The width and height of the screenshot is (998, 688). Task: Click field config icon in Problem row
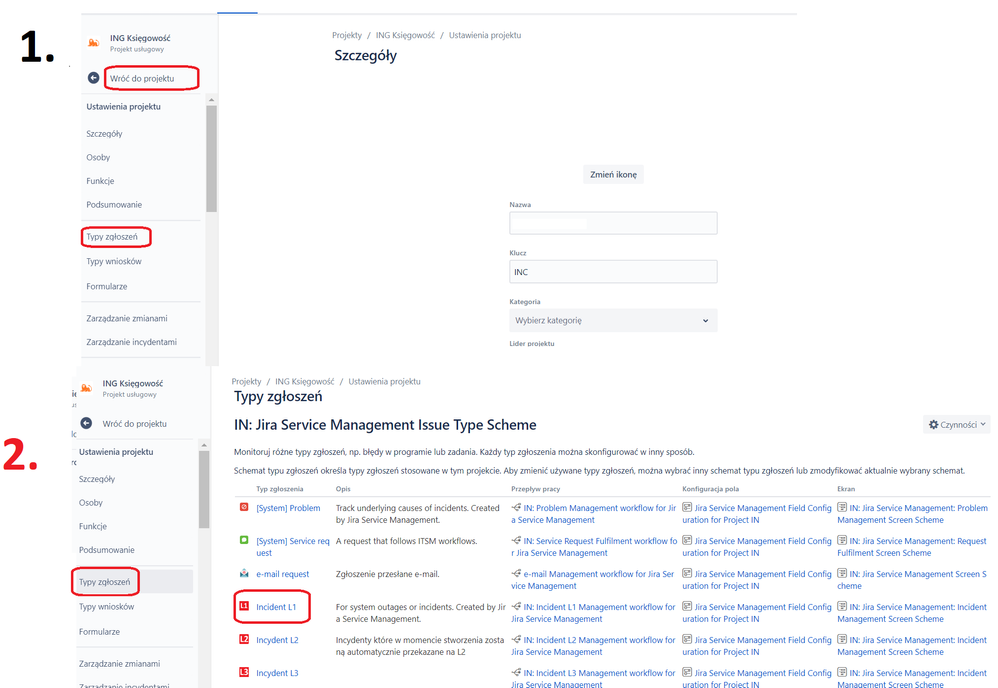[x=687, y=507]
